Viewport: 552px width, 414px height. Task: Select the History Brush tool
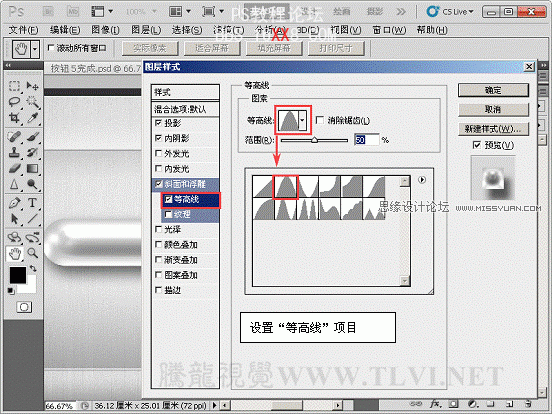32,152
